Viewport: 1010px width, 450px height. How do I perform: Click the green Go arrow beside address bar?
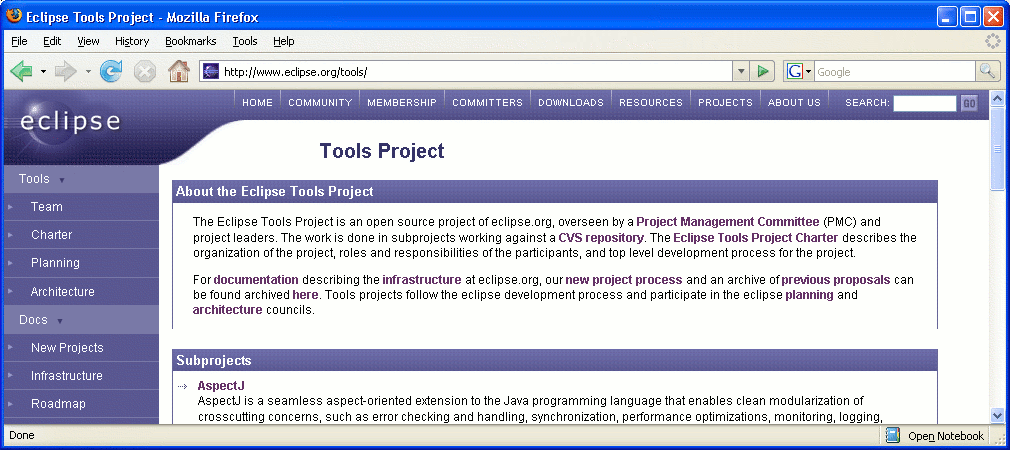(x=763, y=71)
